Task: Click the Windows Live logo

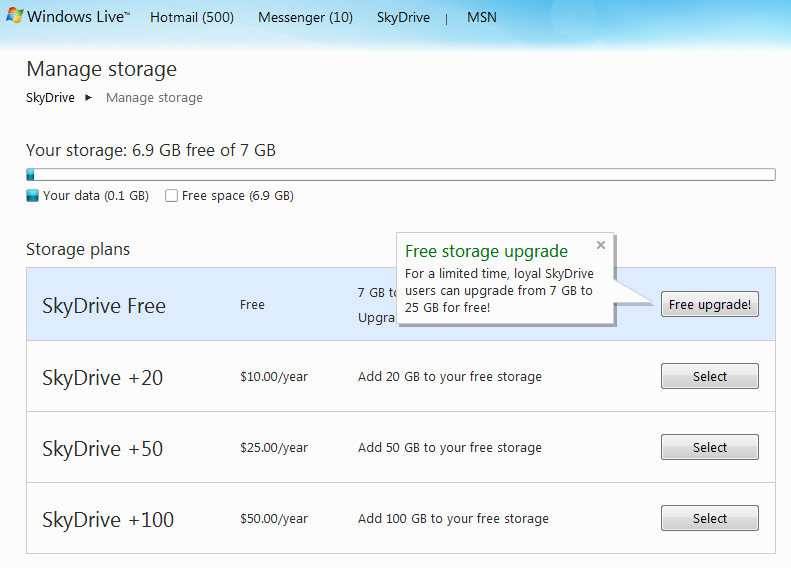Action: point(14,16)
